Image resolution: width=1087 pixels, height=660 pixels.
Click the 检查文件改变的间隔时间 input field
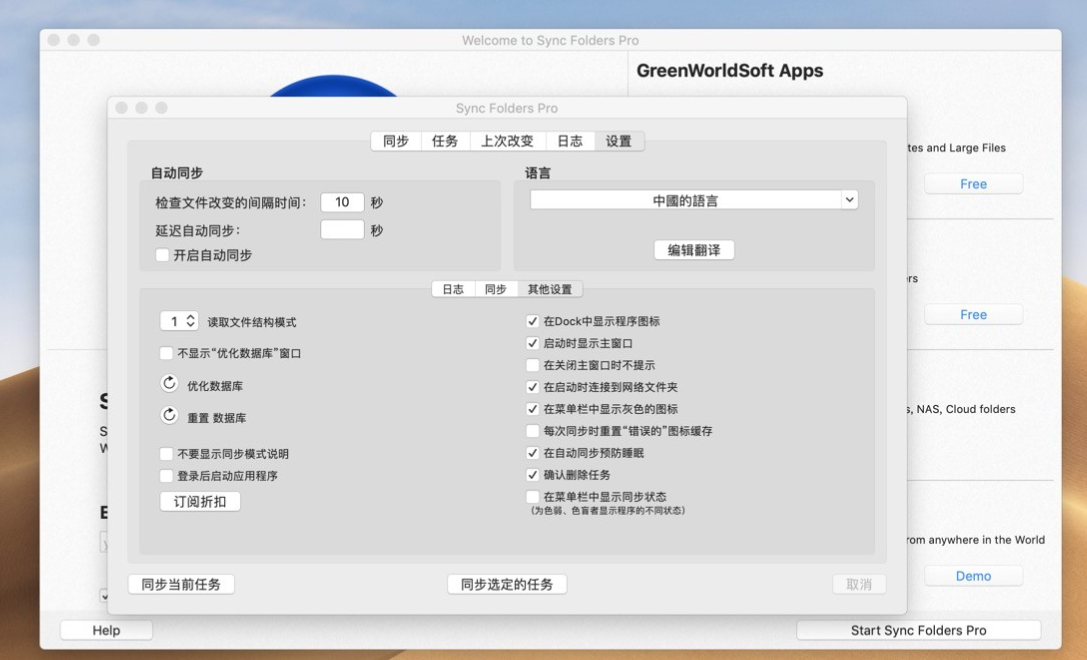pos(342,202)
